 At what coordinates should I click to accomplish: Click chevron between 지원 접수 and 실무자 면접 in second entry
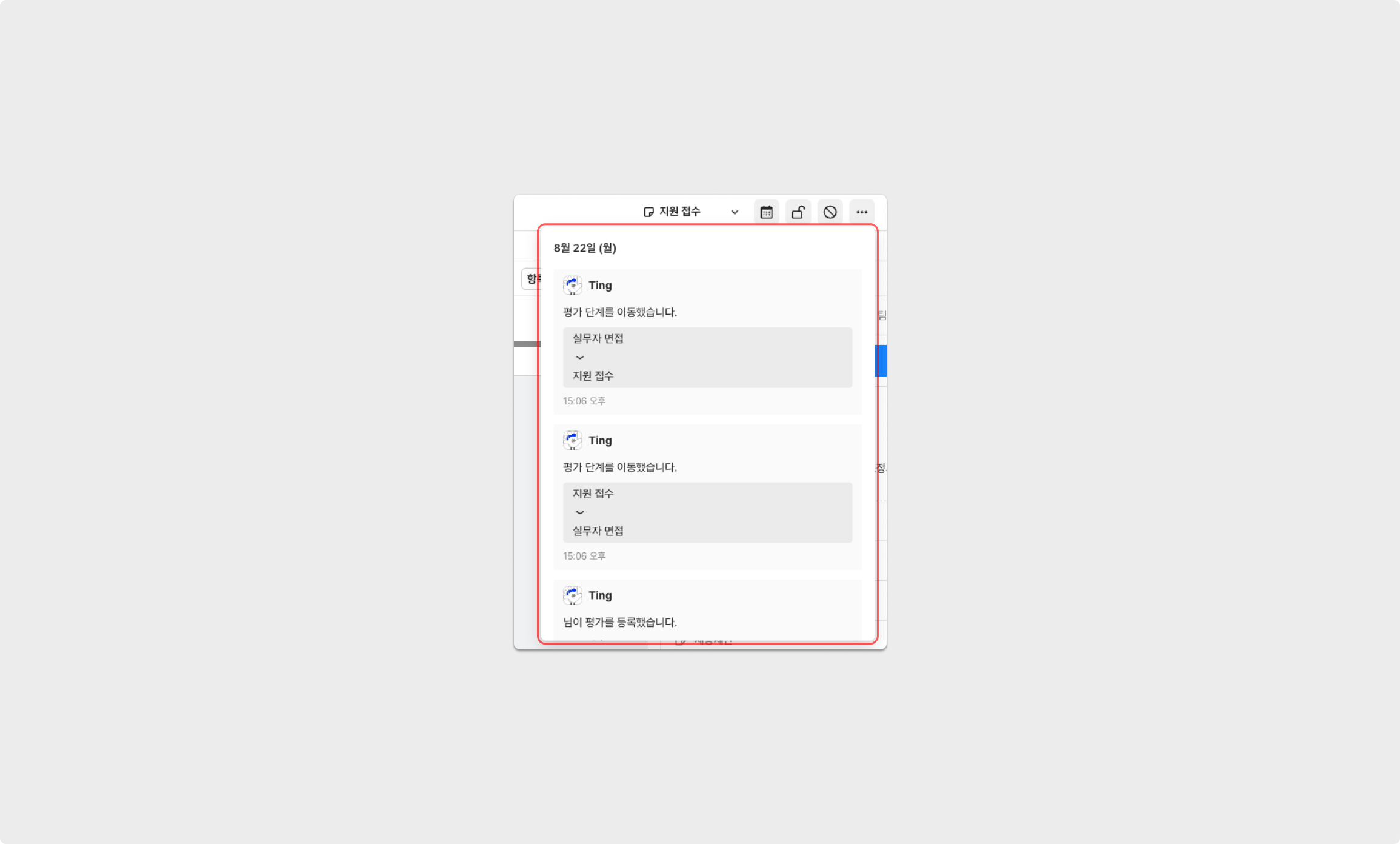(579, 512)
